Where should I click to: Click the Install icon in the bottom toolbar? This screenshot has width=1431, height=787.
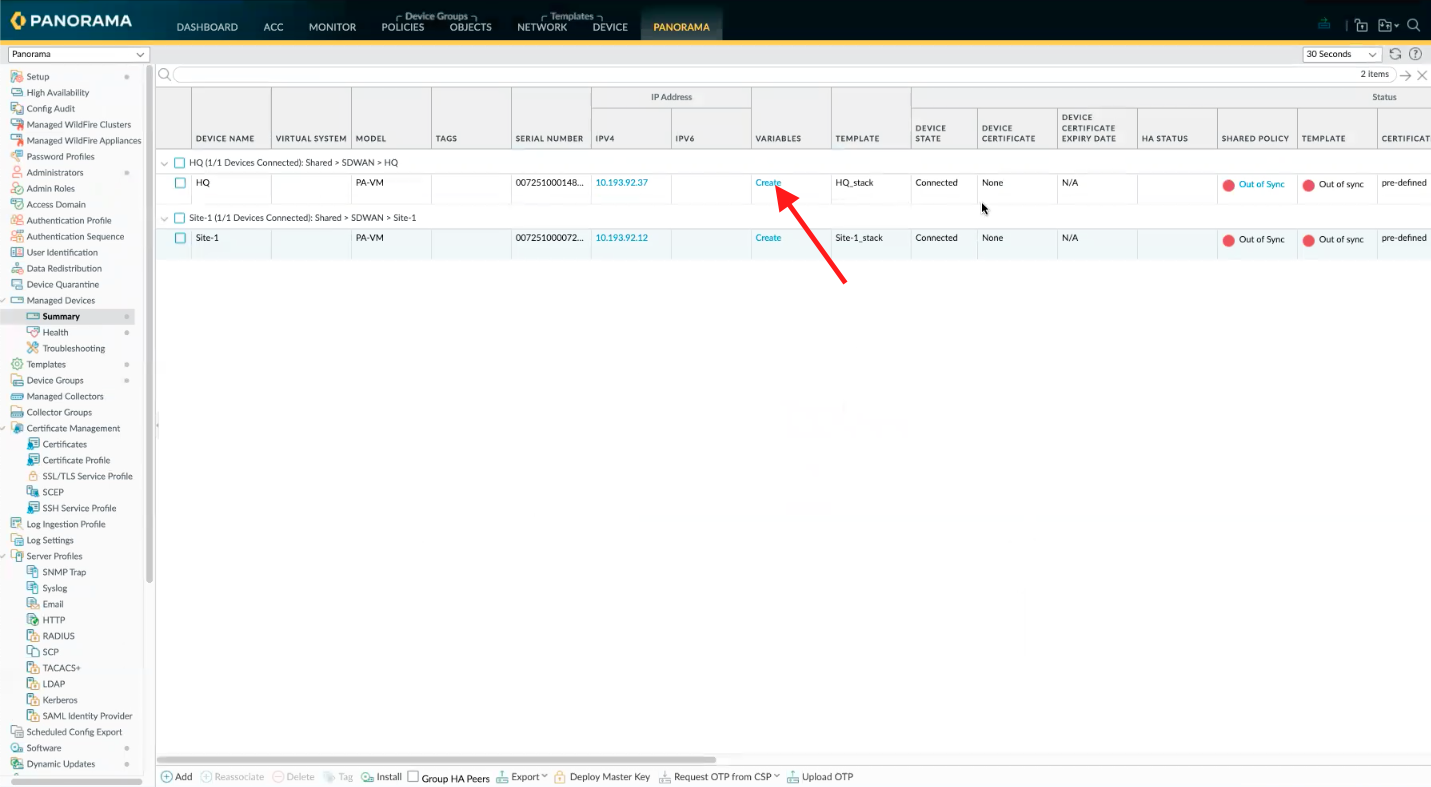point(368,777)
